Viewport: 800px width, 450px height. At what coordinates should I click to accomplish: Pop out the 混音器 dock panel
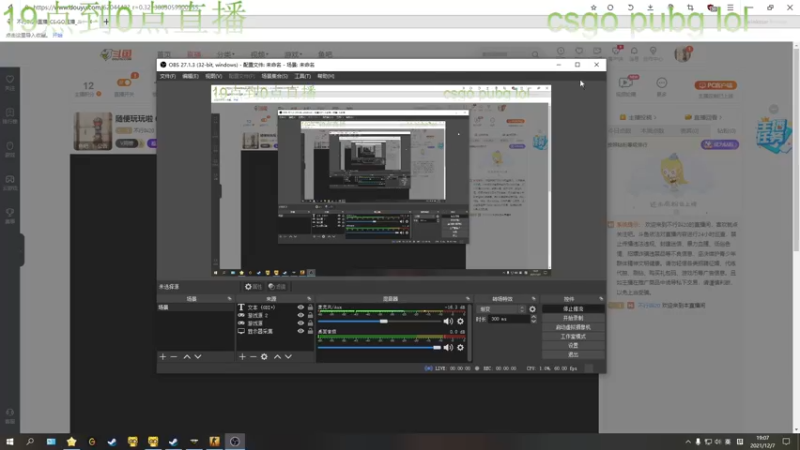point(467,299)
